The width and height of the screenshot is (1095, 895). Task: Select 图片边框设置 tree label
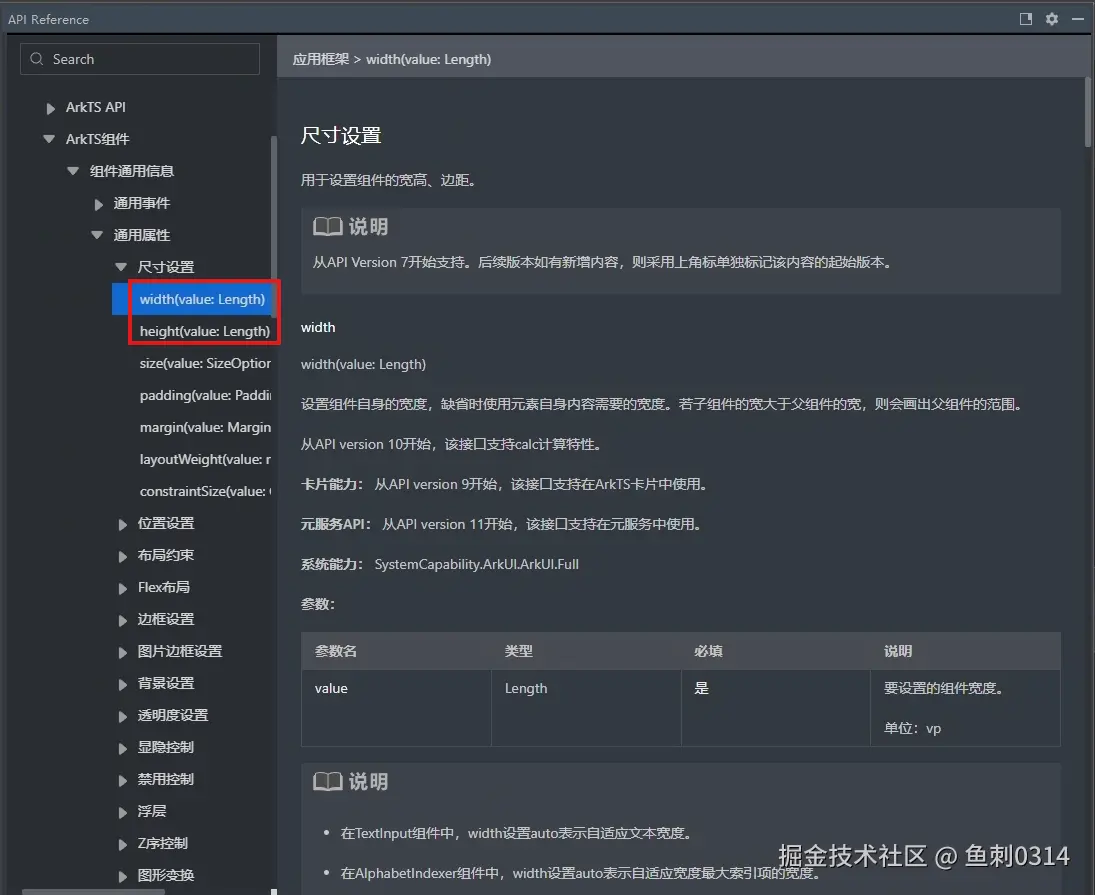coord(179,651)
